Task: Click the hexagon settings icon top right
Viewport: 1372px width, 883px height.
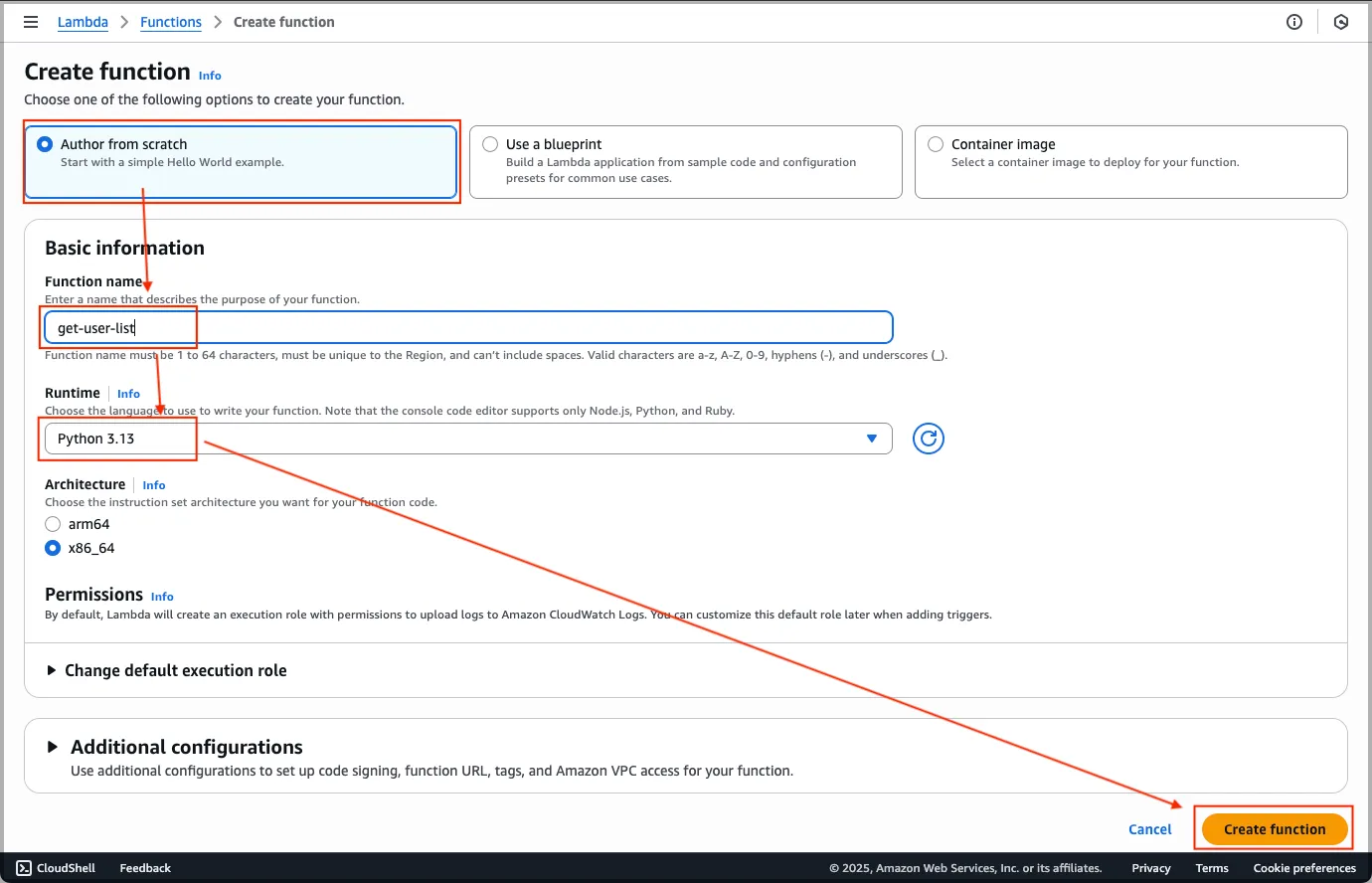Action: tap(1340, 22)
